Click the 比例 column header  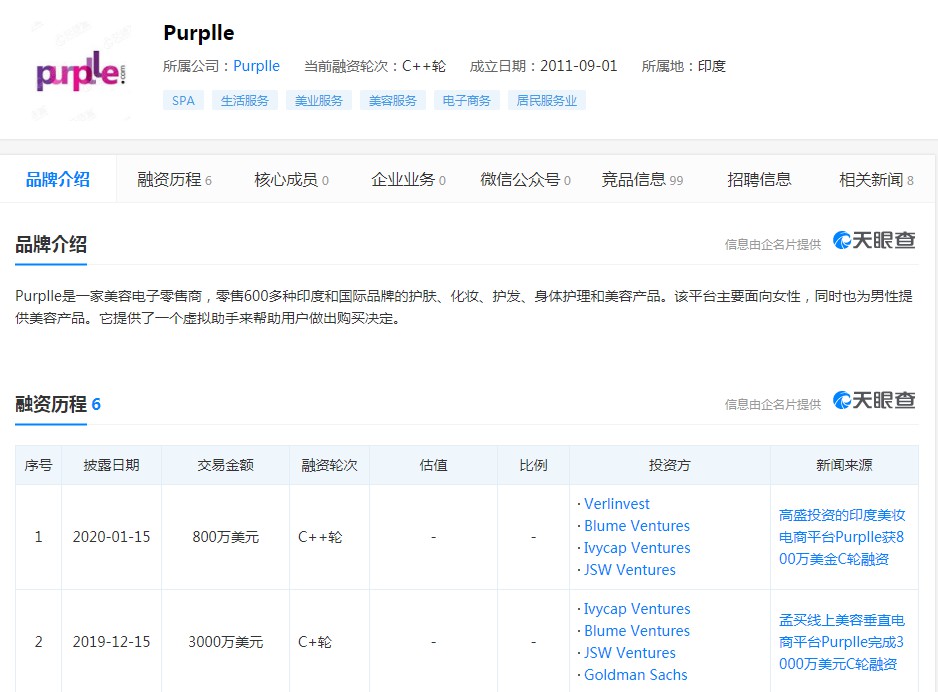(x=533, y=465)
